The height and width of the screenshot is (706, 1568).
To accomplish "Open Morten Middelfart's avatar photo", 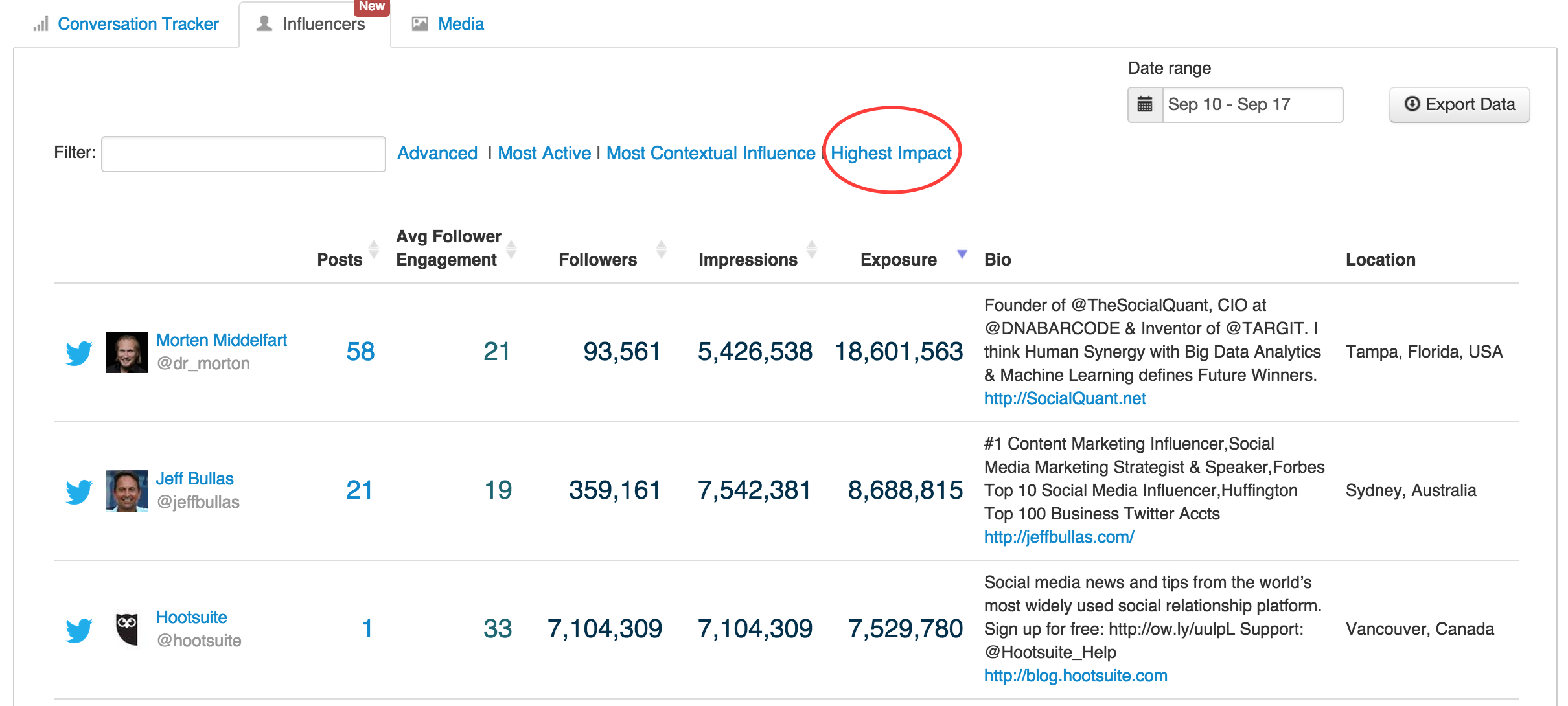I will pos(127,352).
